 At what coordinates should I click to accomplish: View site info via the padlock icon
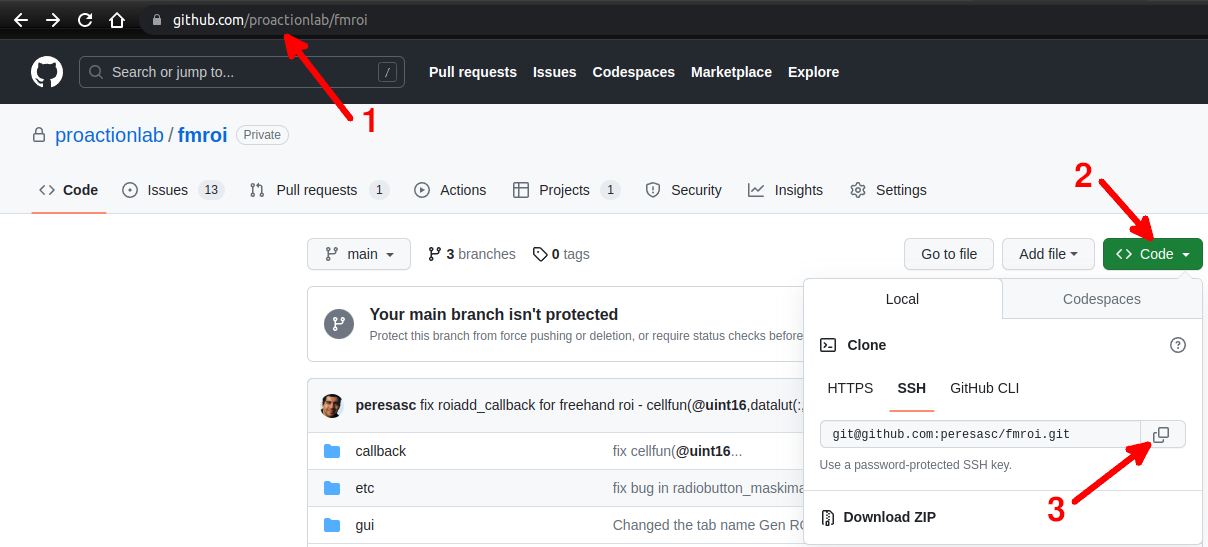[156, 20]
